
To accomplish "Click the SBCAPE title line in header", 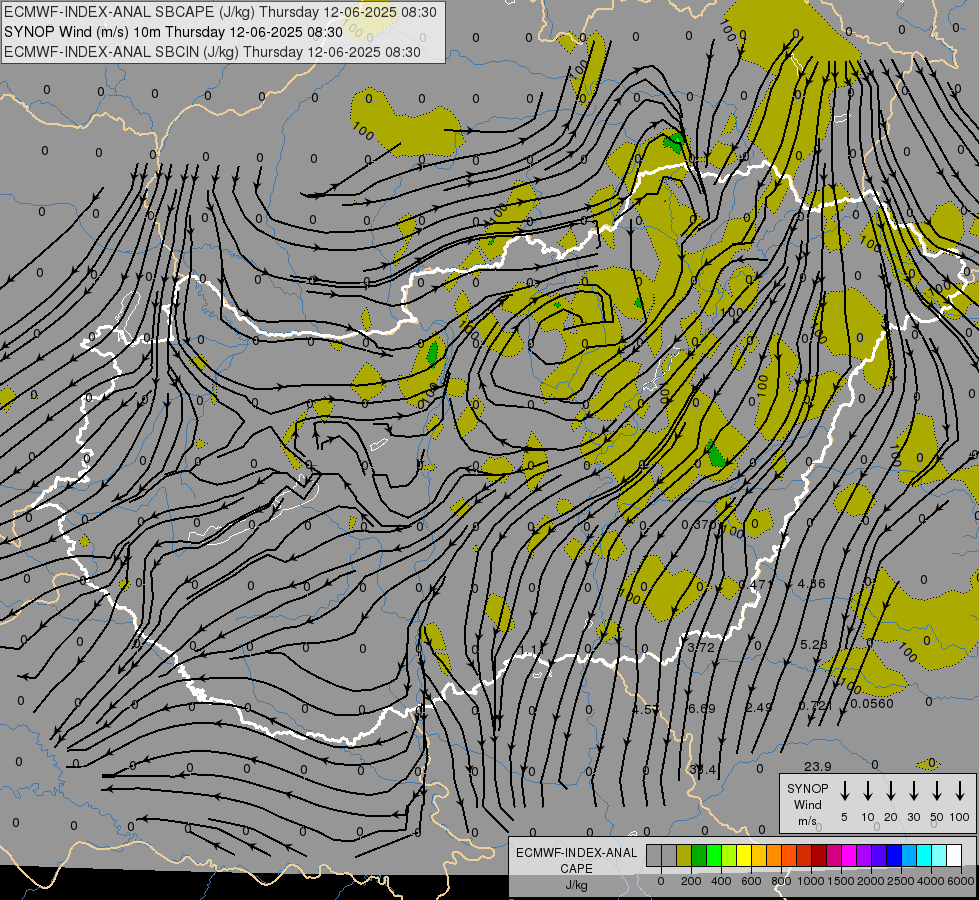I will (220, 12).
